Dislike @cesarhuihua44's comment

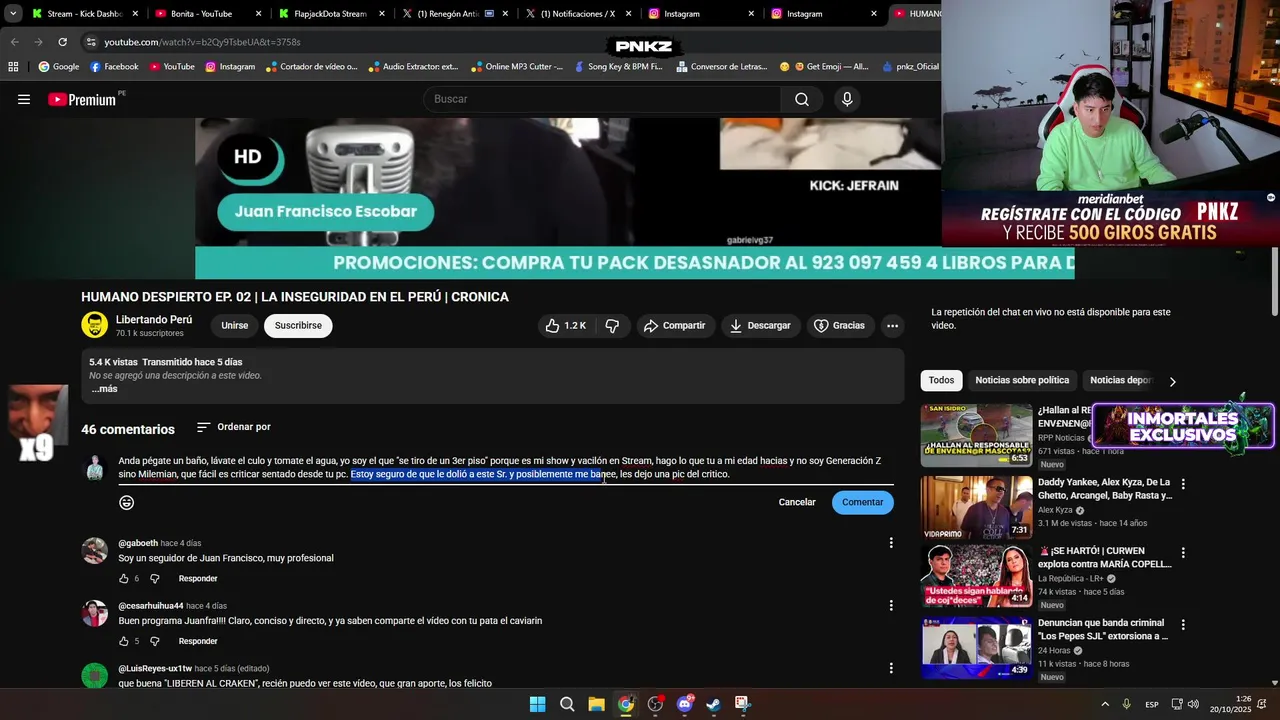pyautogui.click(x=155, y=641)
